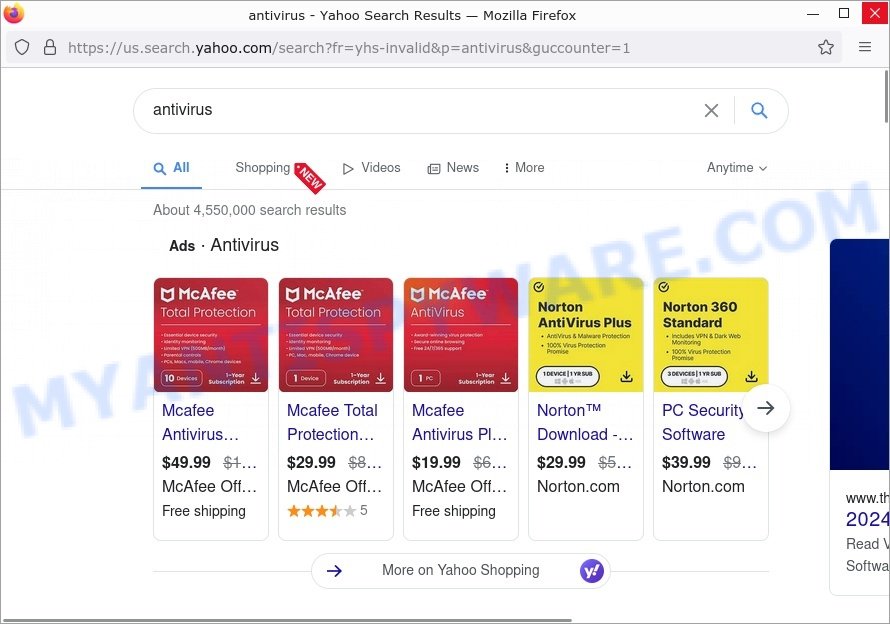
Task: Open the More search options menu
Action: (x=523, y=167)
